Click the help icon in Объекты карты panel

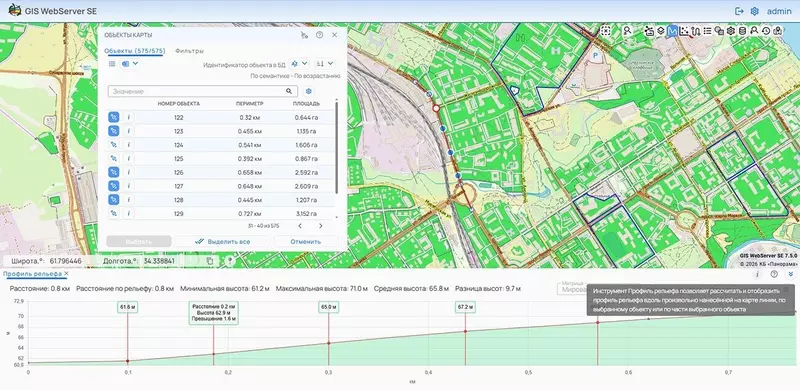click(x=319, y=35)
